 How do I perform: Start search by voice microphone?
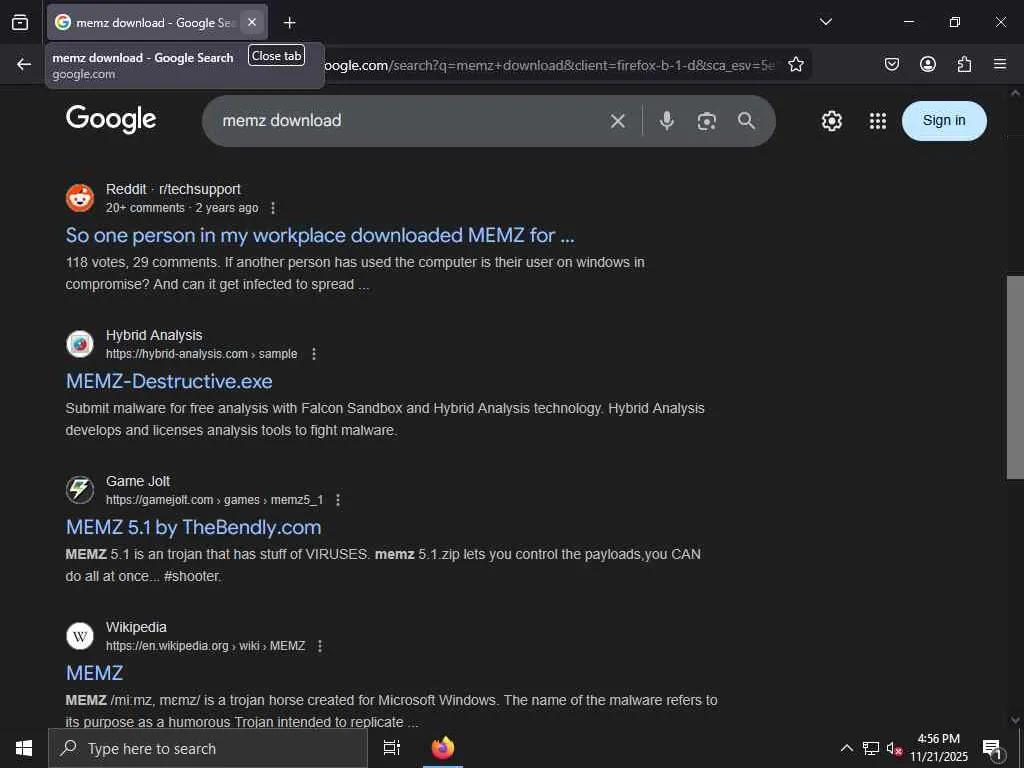(666, 121)
